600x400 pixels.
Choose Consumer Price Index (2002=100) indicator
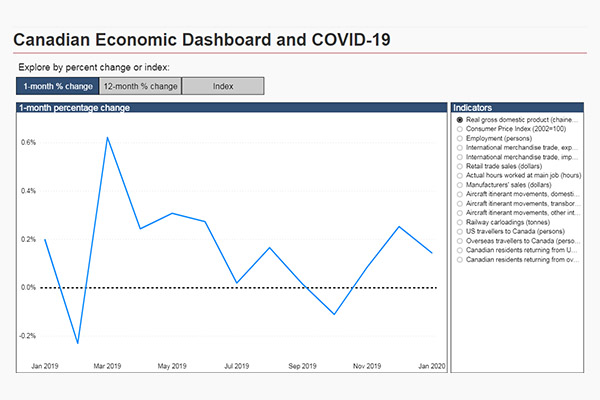460,129
